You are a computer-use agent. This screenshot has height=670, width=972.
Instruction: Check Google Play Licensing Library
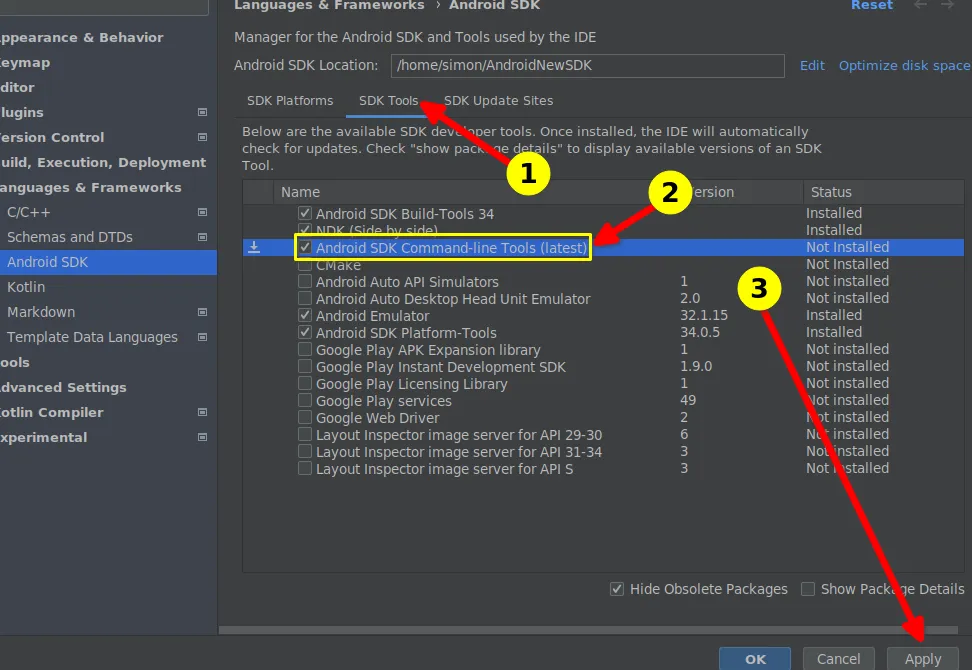click(304, 384)
